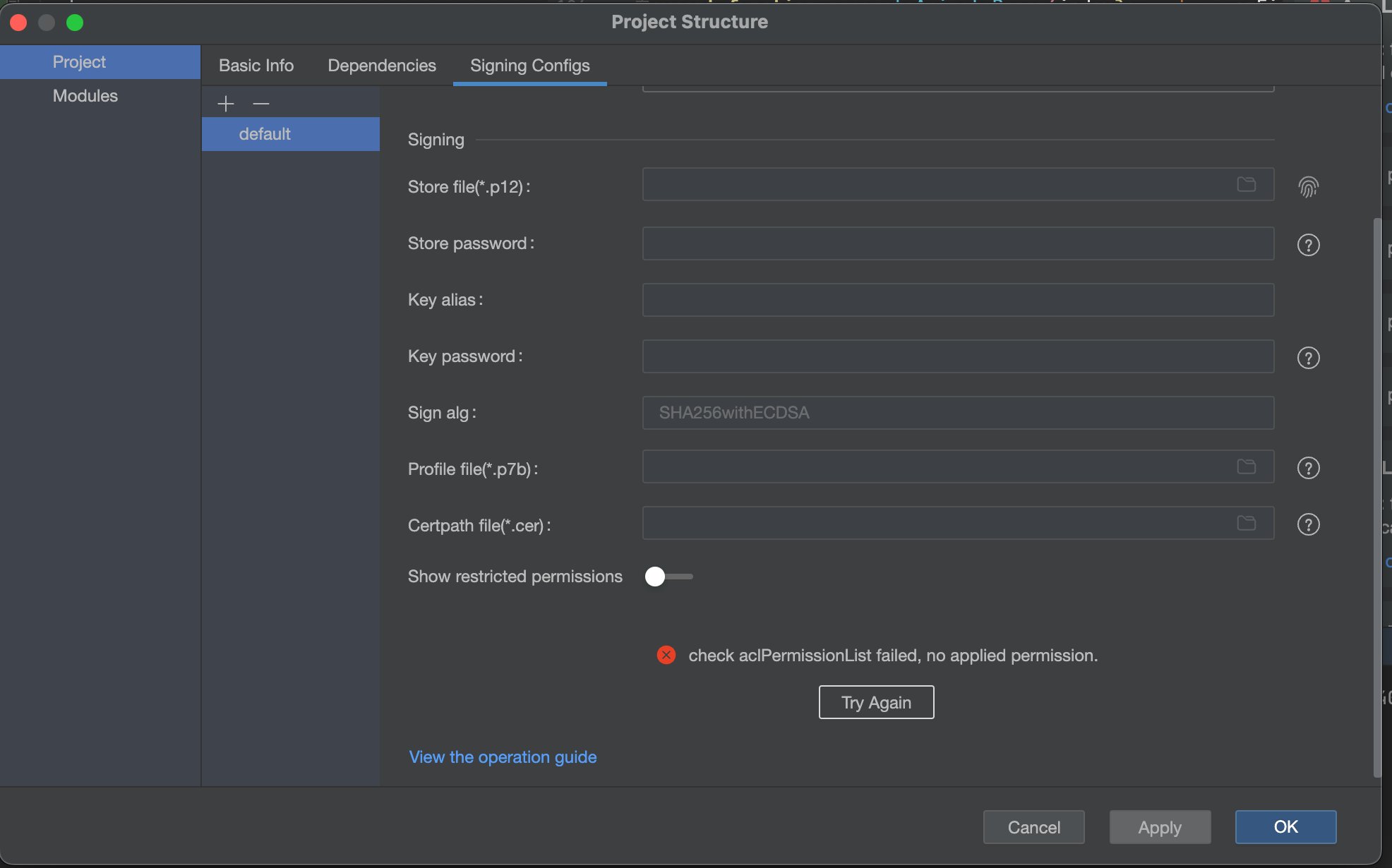This screenshot has height=868, width=1392.
Task: Browse for Store file using folder icon
Action: 1247,184
